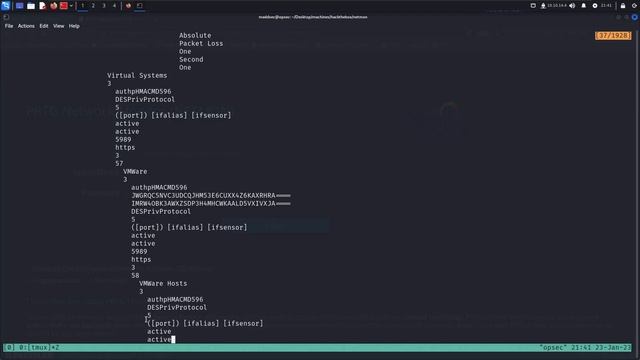
Task: Click the blue show desktop icon in the panel
Action: [x=19, y=6]
